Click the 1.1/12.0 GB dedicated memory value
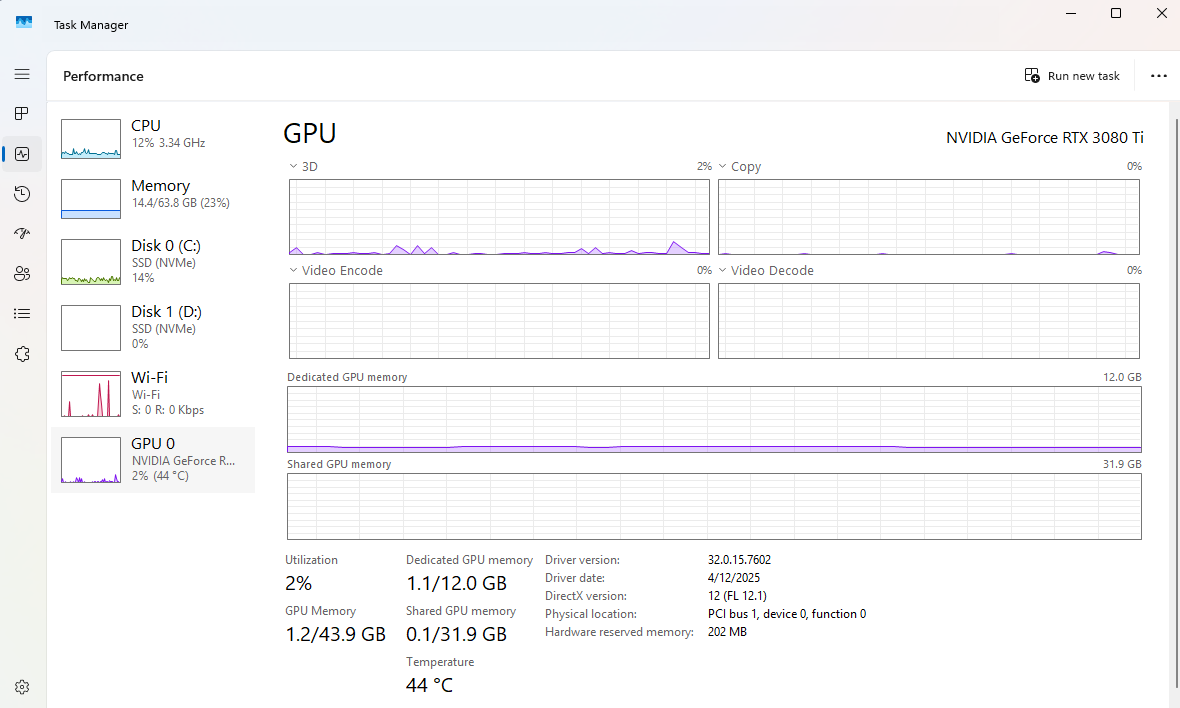Viewport: 1180px width, 708px height. (x=457, y=583)
